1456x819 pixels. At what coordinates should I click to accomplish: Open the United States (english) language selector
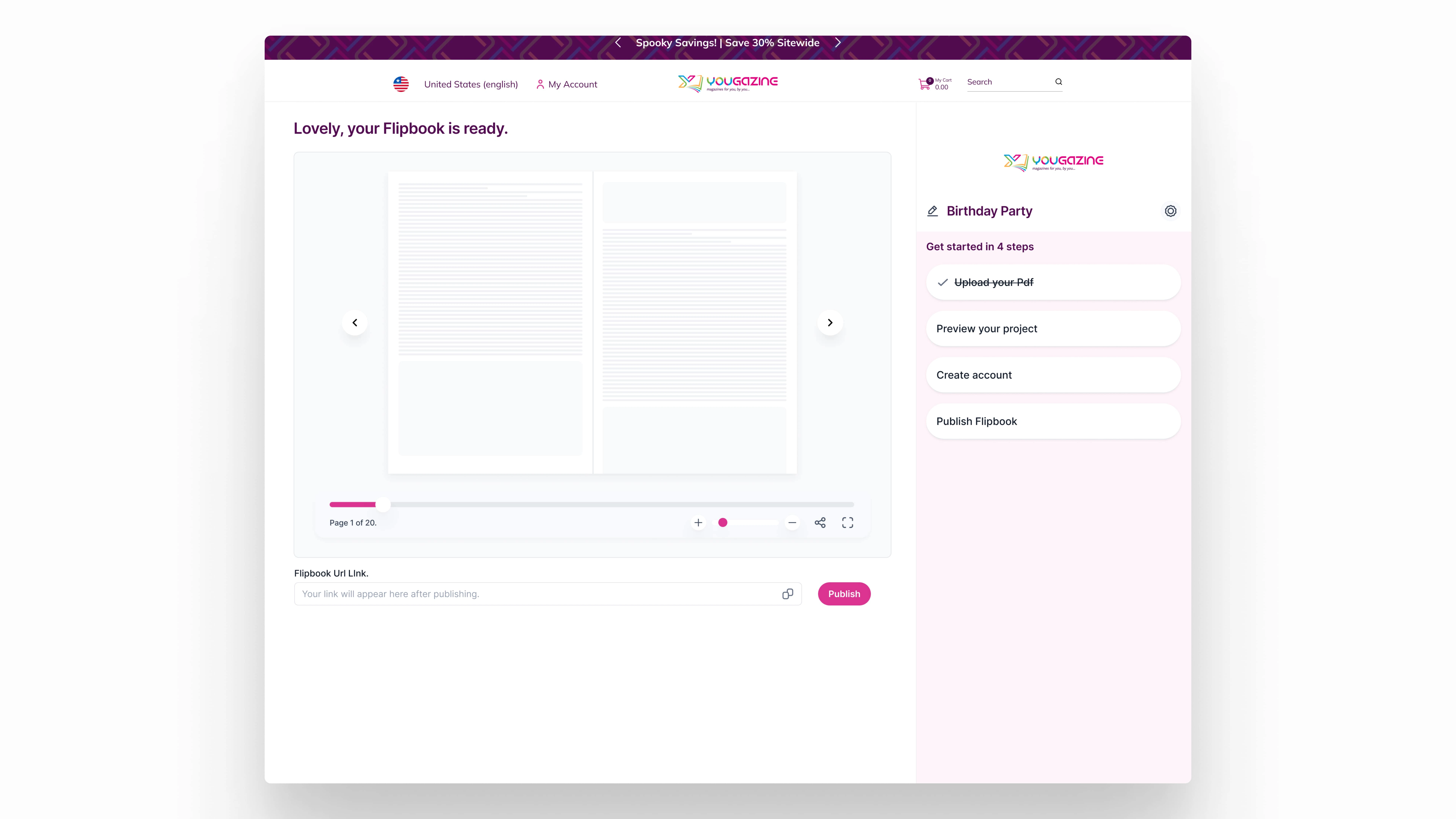471,84
